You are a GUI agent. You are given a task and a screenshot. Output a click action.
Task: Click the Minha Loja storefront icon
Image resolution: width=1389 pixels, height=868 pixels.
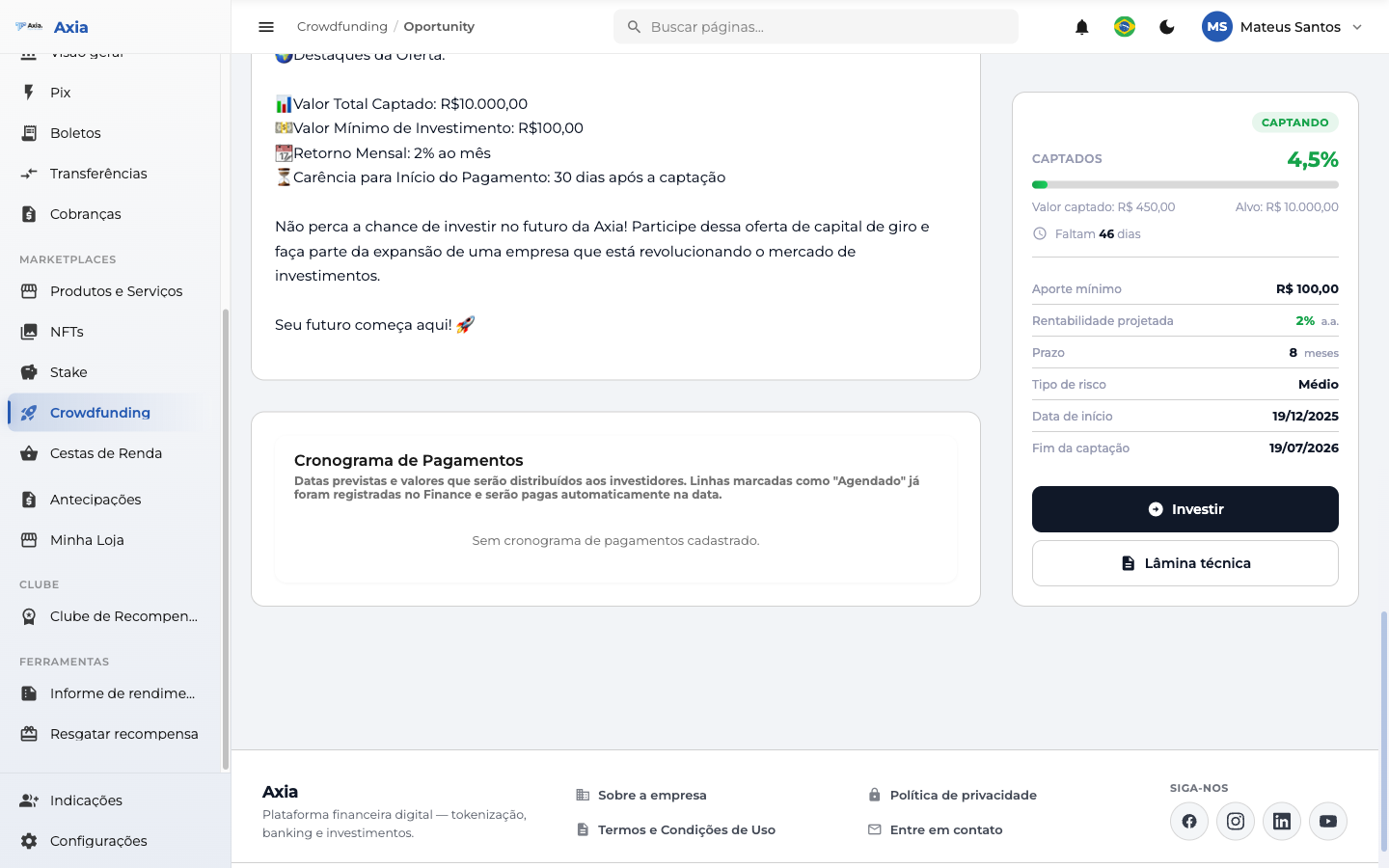(29, 540)
